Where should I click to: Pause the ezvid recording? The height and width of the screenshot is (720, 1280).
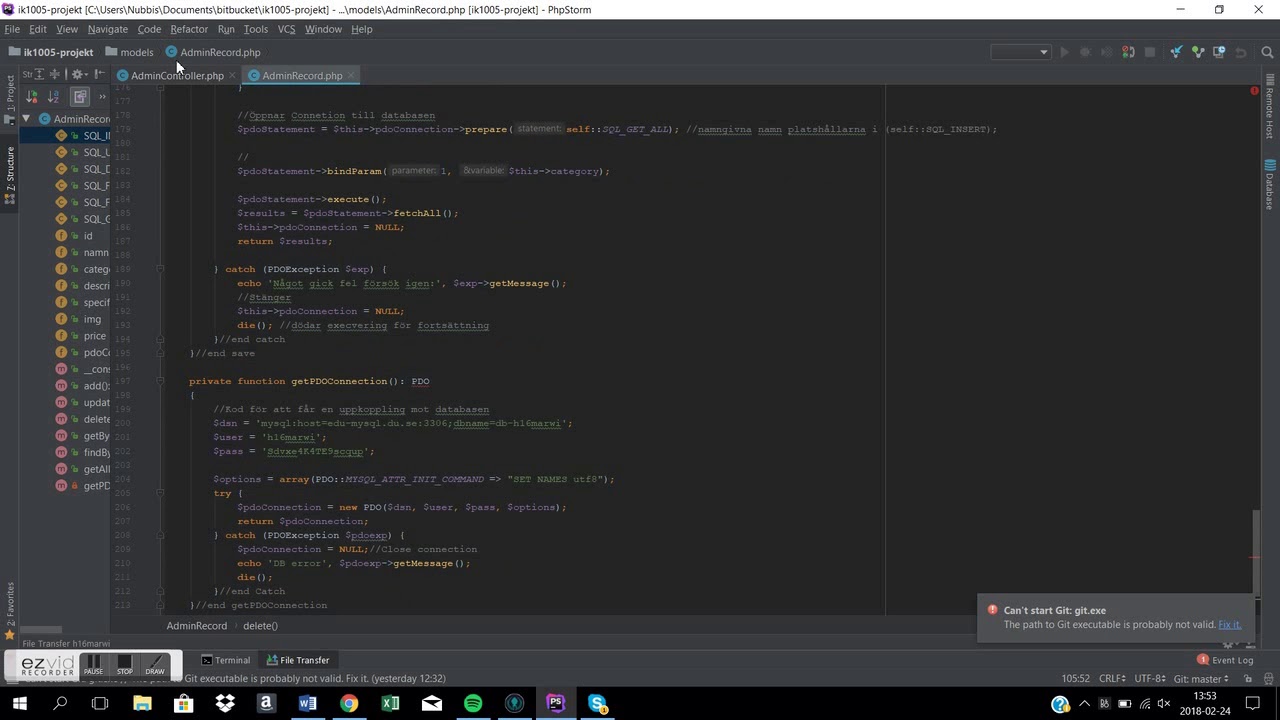pos(93,665)
